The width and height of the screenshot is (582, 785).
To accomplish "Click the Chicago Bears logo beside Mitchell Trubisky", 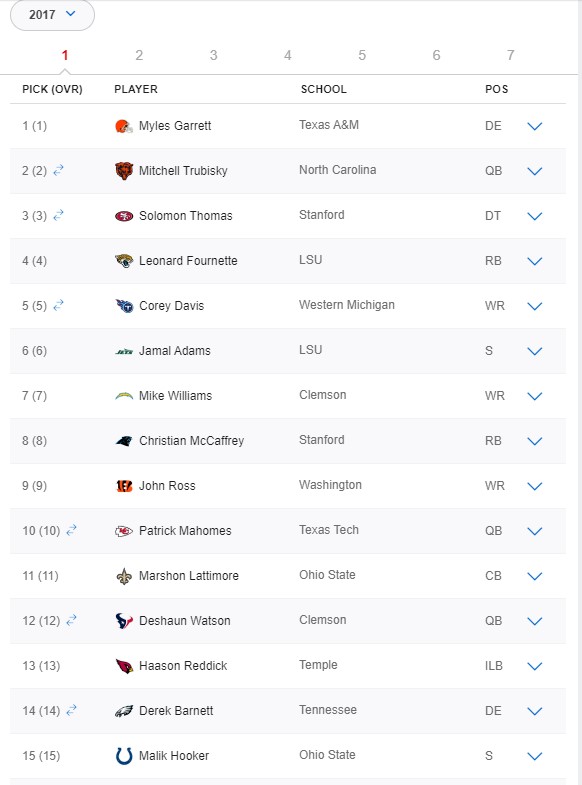I will click(124, 171).
